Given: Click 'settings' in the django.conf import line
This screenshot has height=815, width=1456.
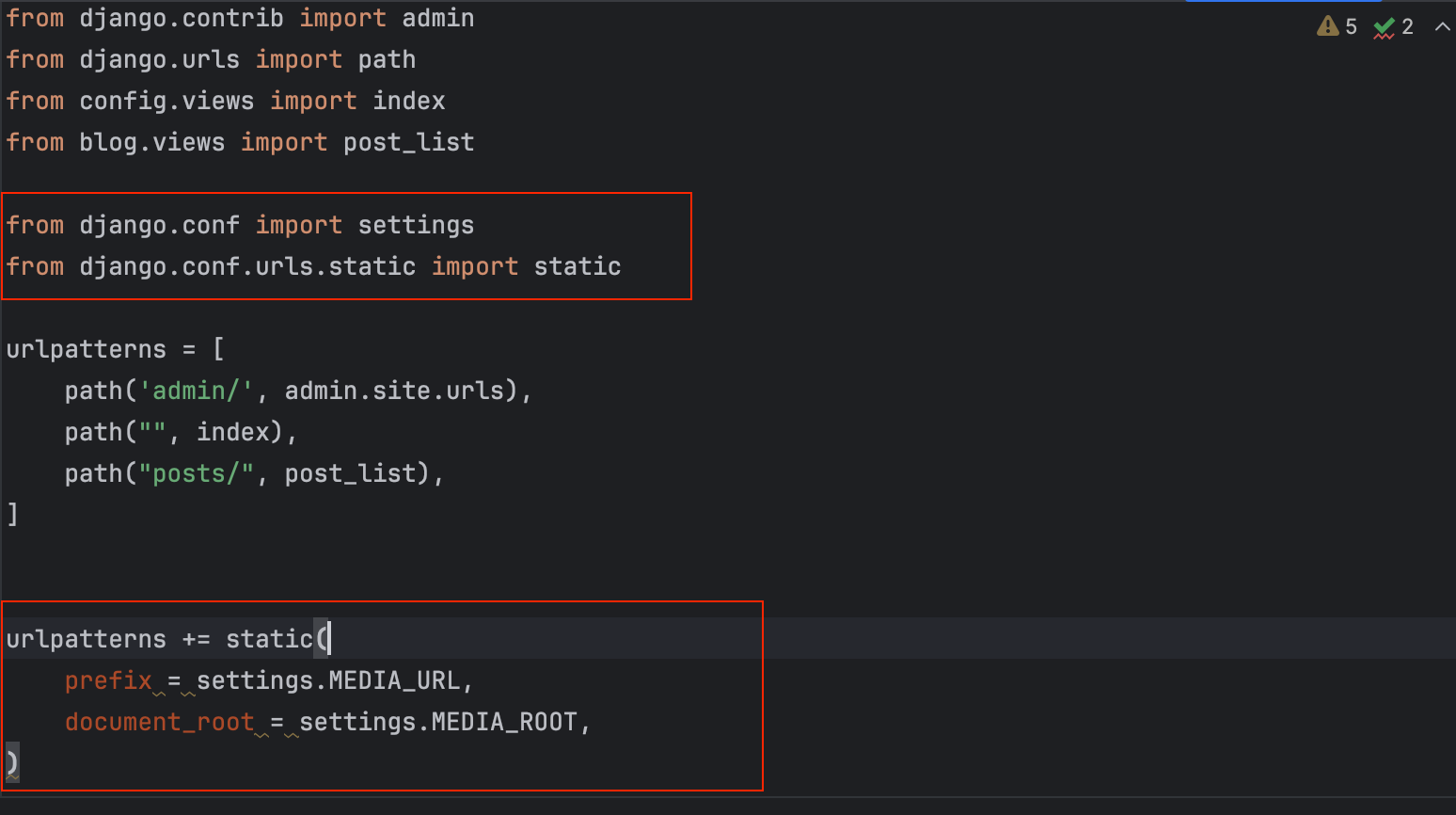Looking at the screenshot, I should (x=416, y=225).
